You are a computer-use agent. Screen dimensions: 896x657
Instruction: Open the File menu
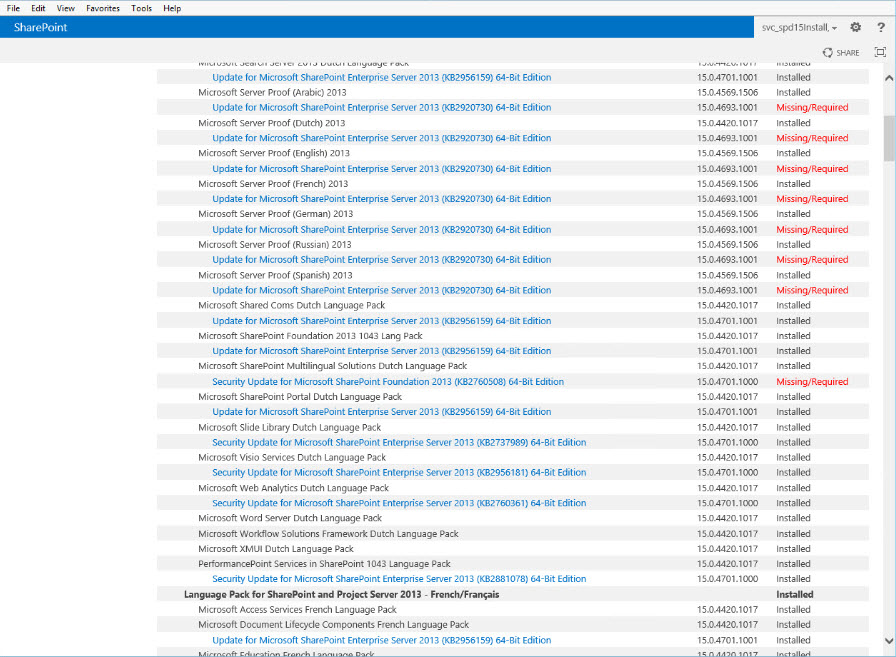pyautogui.click(x=13, y=8)
